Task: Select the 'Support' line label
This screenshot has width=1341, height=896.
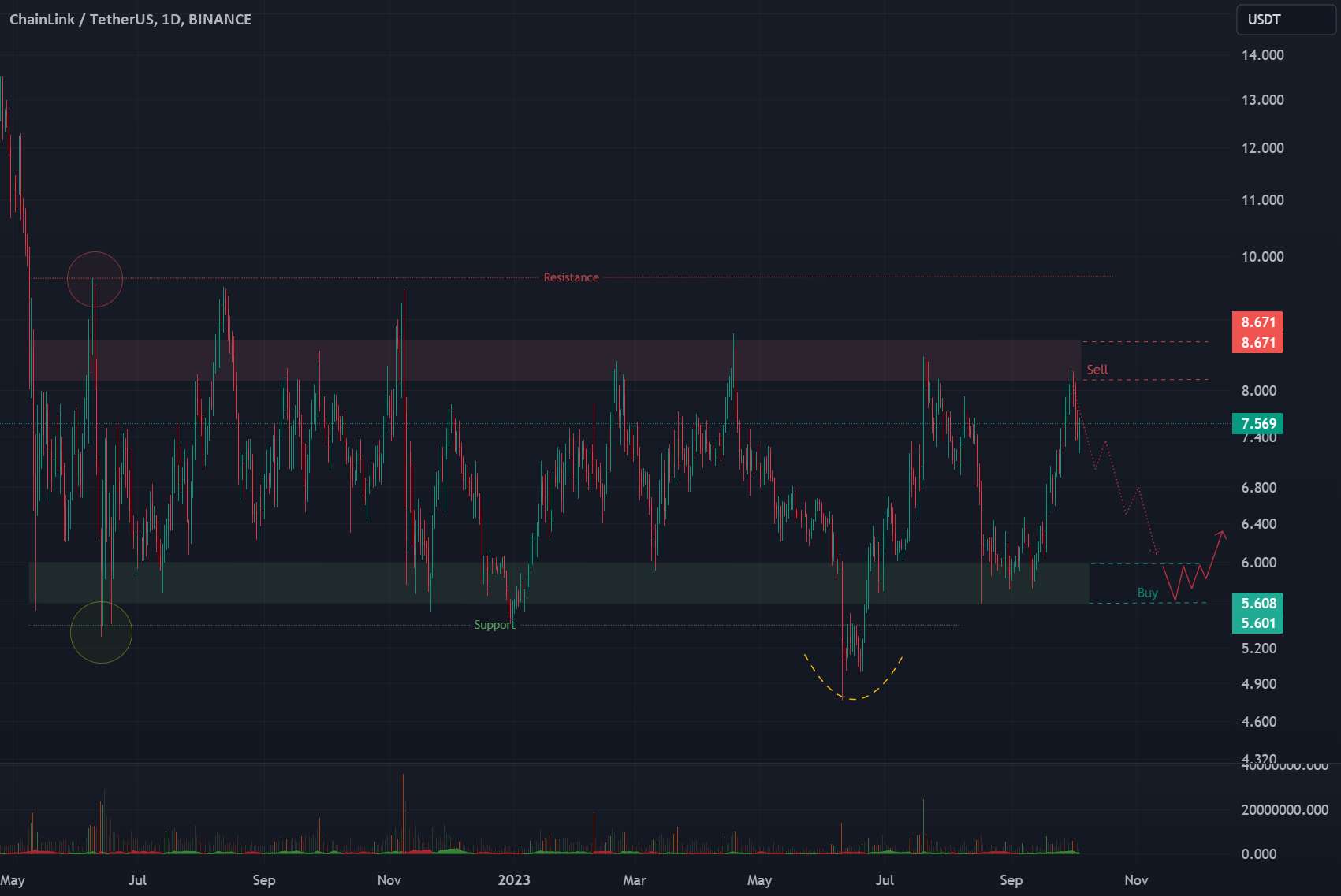Action: (x=494, y=625)
